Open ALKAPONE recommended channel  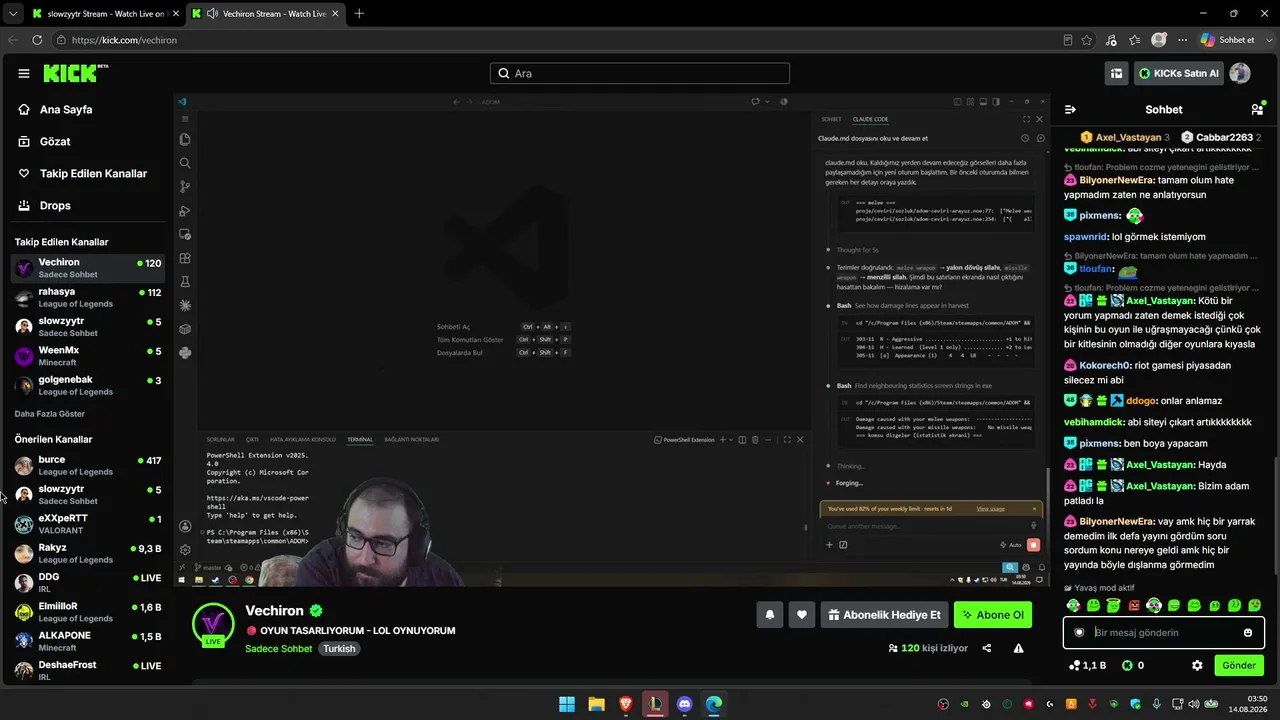point(88,642)
